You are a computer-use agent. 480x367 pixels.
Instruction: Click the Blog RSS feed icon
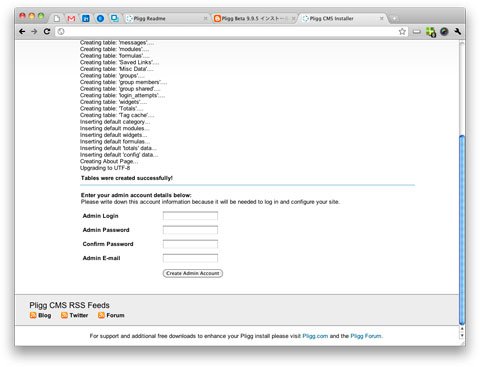coord(33,315)
